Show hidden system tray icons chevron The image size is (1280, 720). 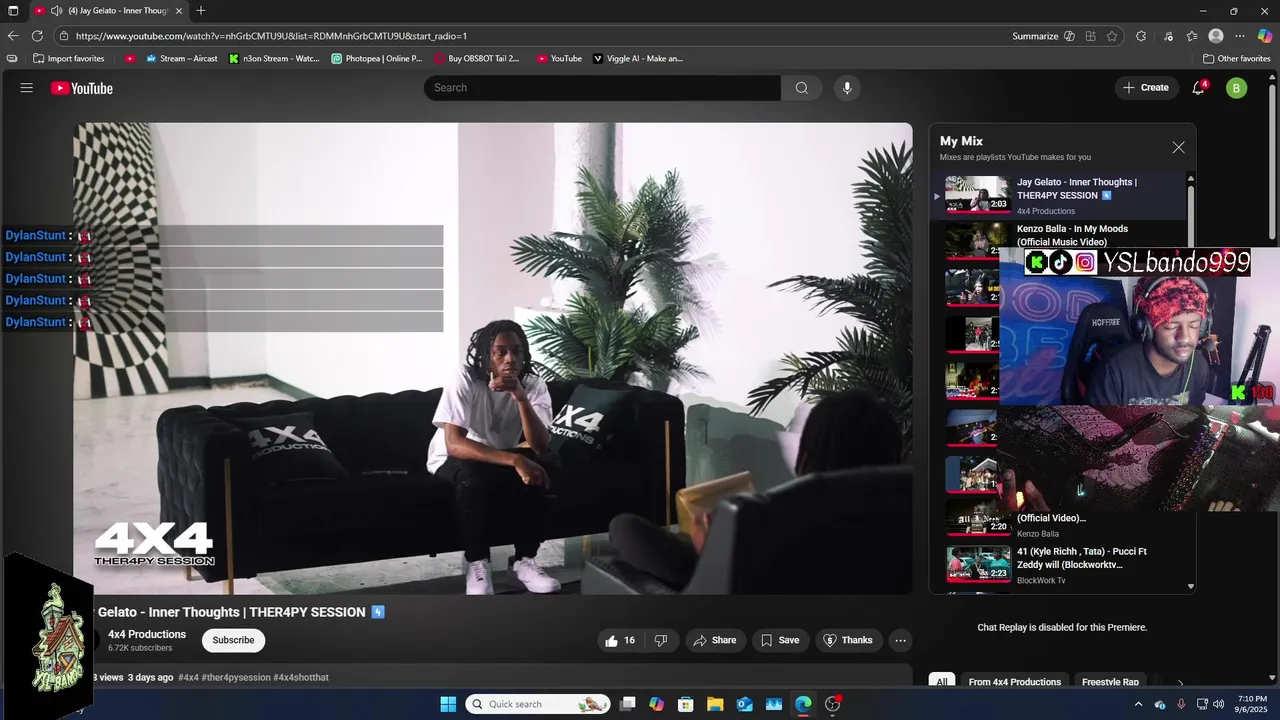pyautogui.click(x=1138, y=704)
